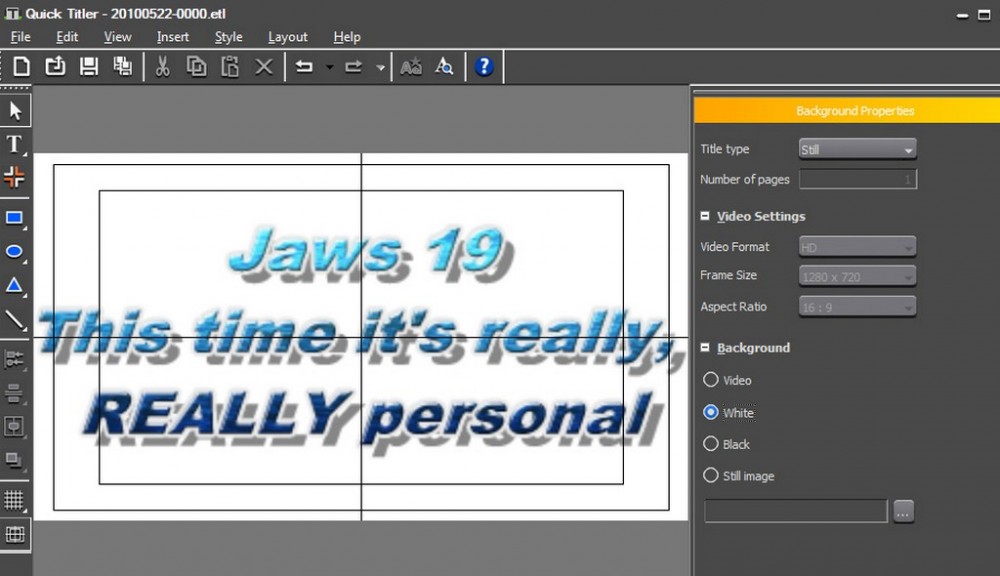Toggle the safe area display icon
Viewport: 1000px width, 576px height.
(15, 535)
